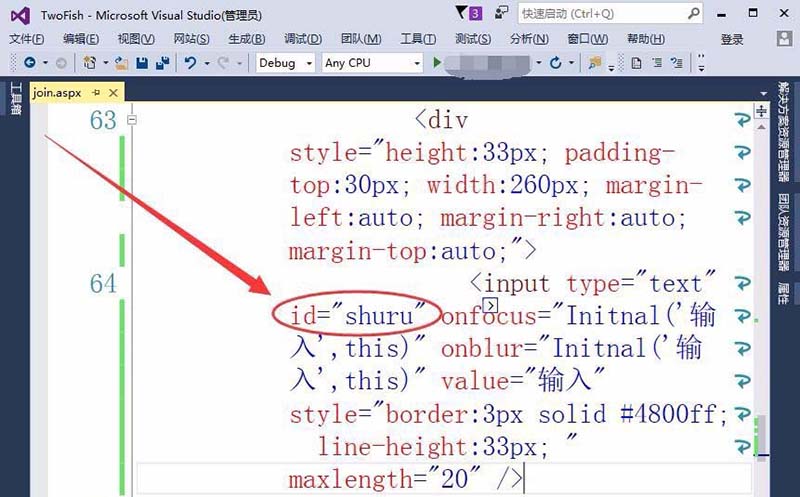Open the 窗口(W) menu
Viewport: 800px width, 497px height.
(x=587, y=39)
